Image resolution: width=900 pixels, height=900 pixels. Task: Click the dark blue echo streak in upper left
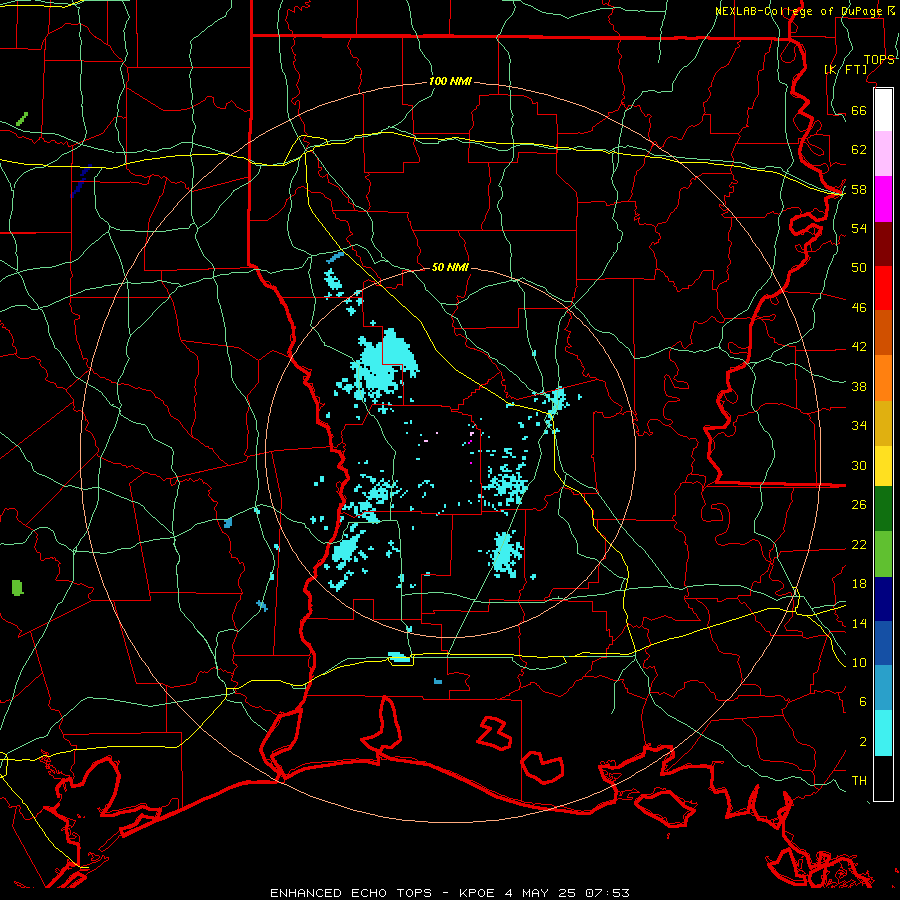pyautogui.click(x=81, y=181)
